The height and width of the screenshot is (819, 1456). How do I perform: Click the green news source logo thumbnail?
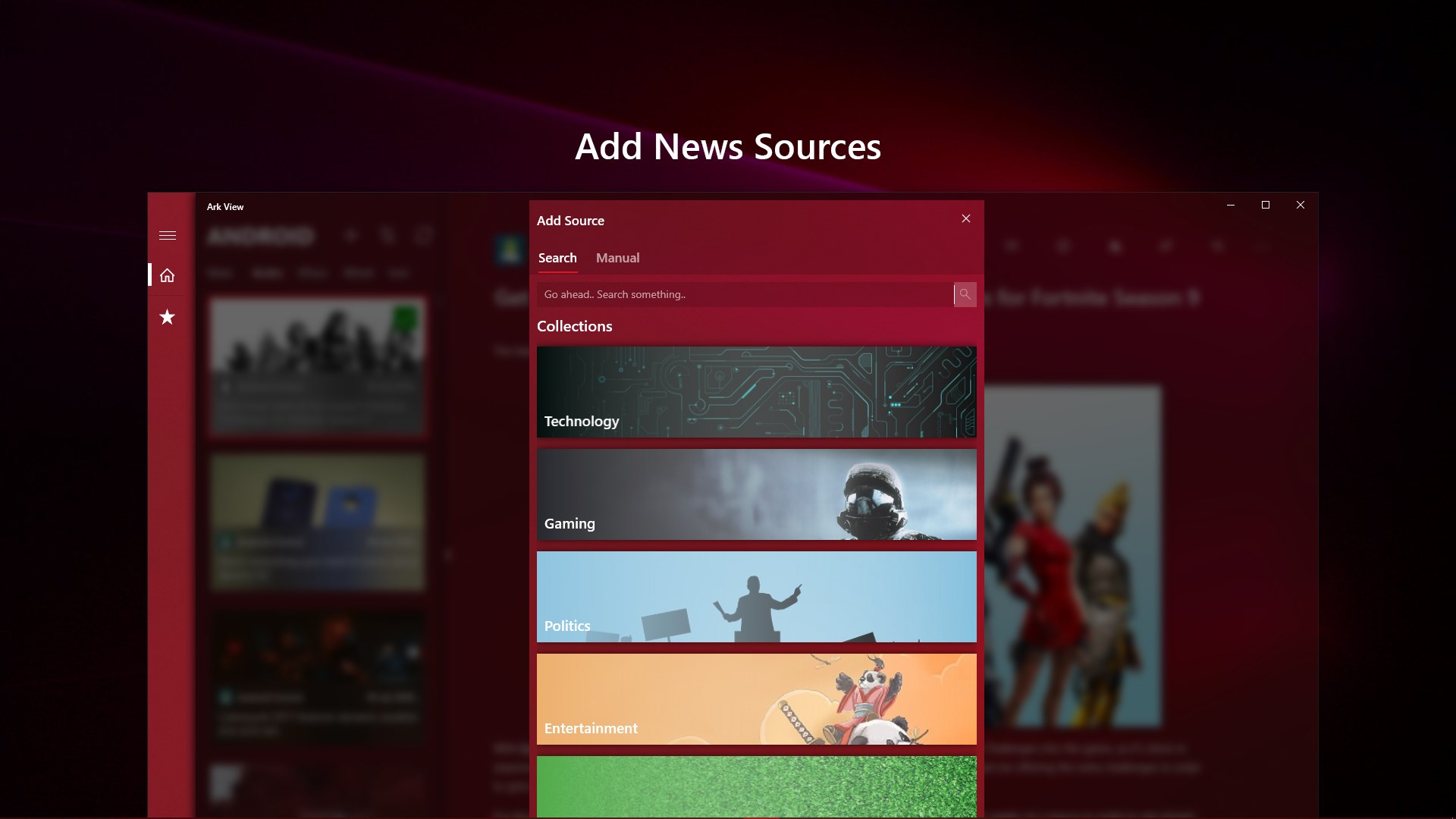pos(510,250)
